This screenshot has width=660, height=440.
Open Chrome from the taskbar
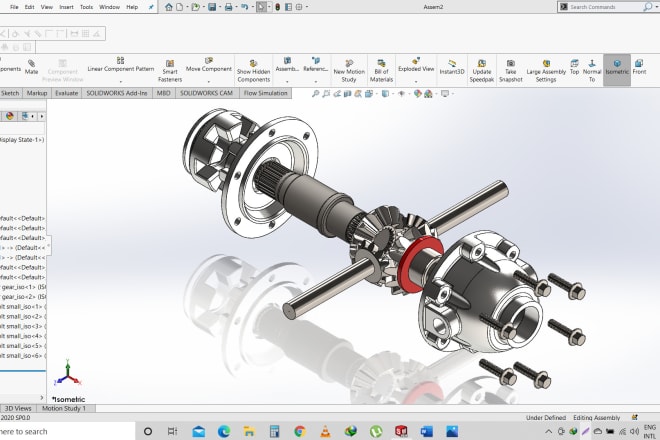tap(300, 431)
